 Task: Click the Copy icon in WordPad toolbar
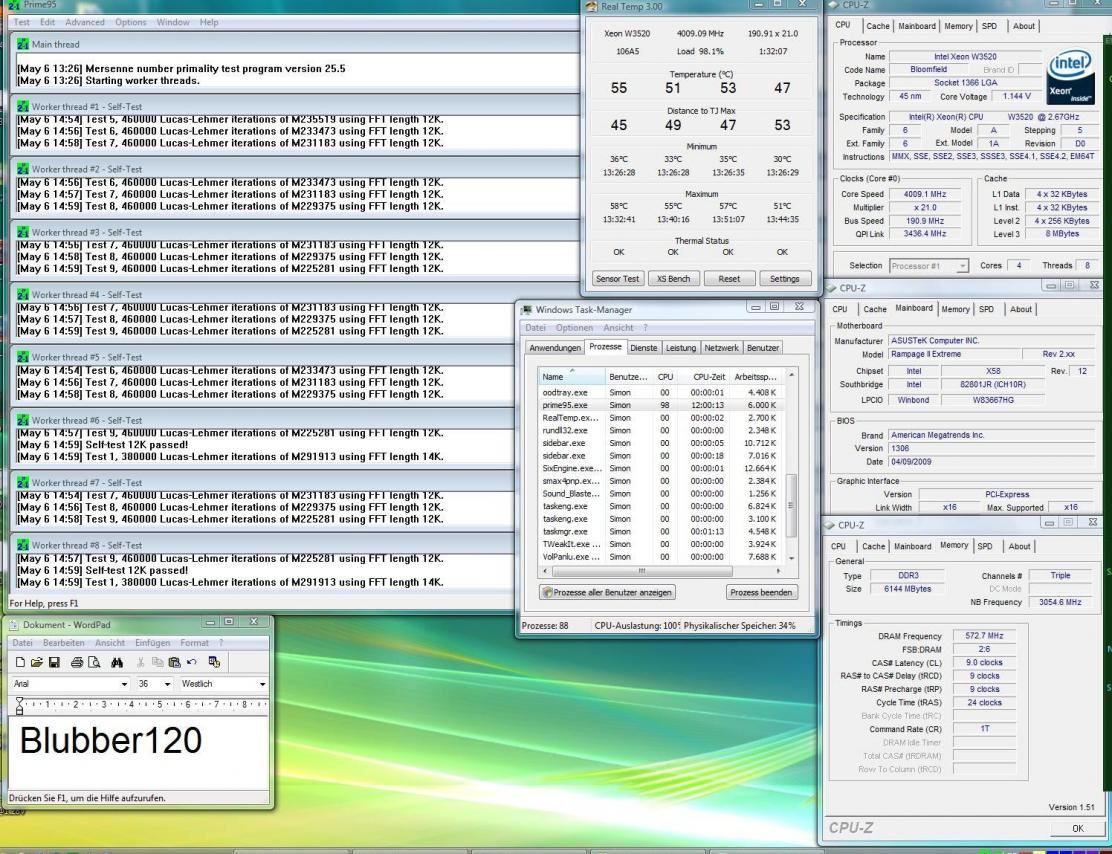tap(157, 662)
